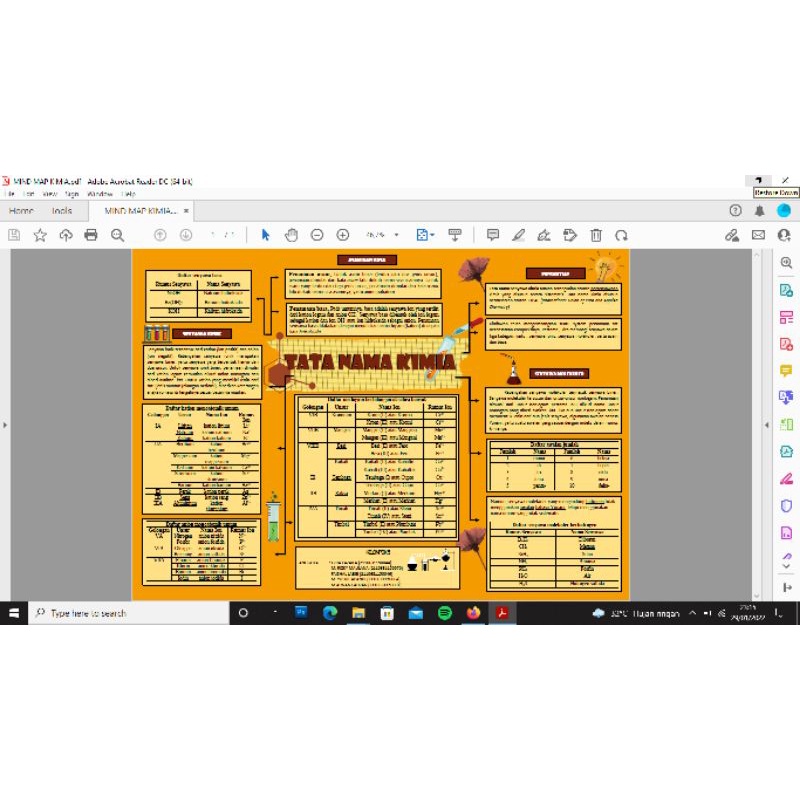Image resolution: width=800 pixels, height=800 pixels.
Task: Open Spotify from the taskbar
Action: point(445,613)
